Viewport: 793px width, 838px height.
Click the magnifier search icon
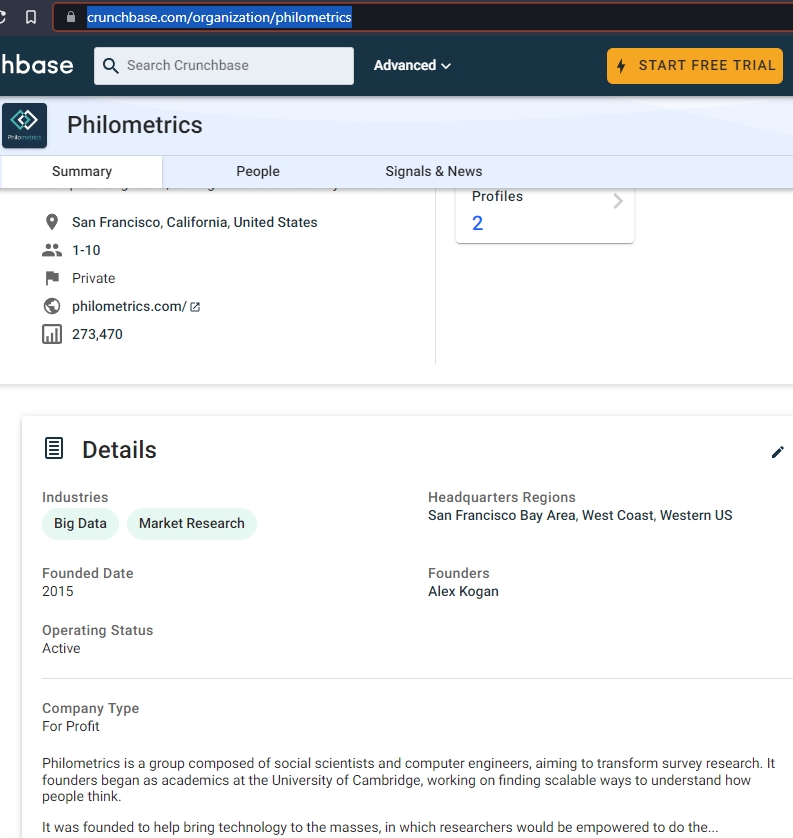point(111,66)
